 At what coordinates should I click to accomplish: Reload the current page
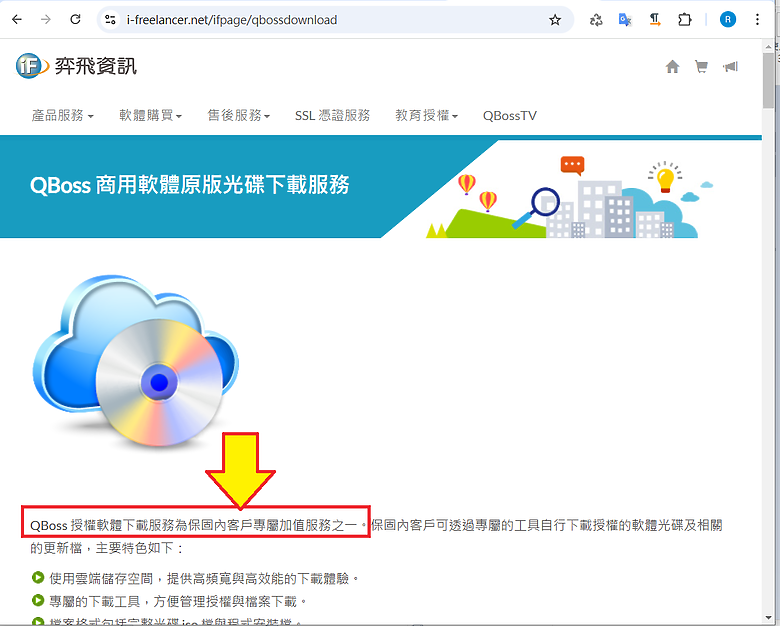75,19
